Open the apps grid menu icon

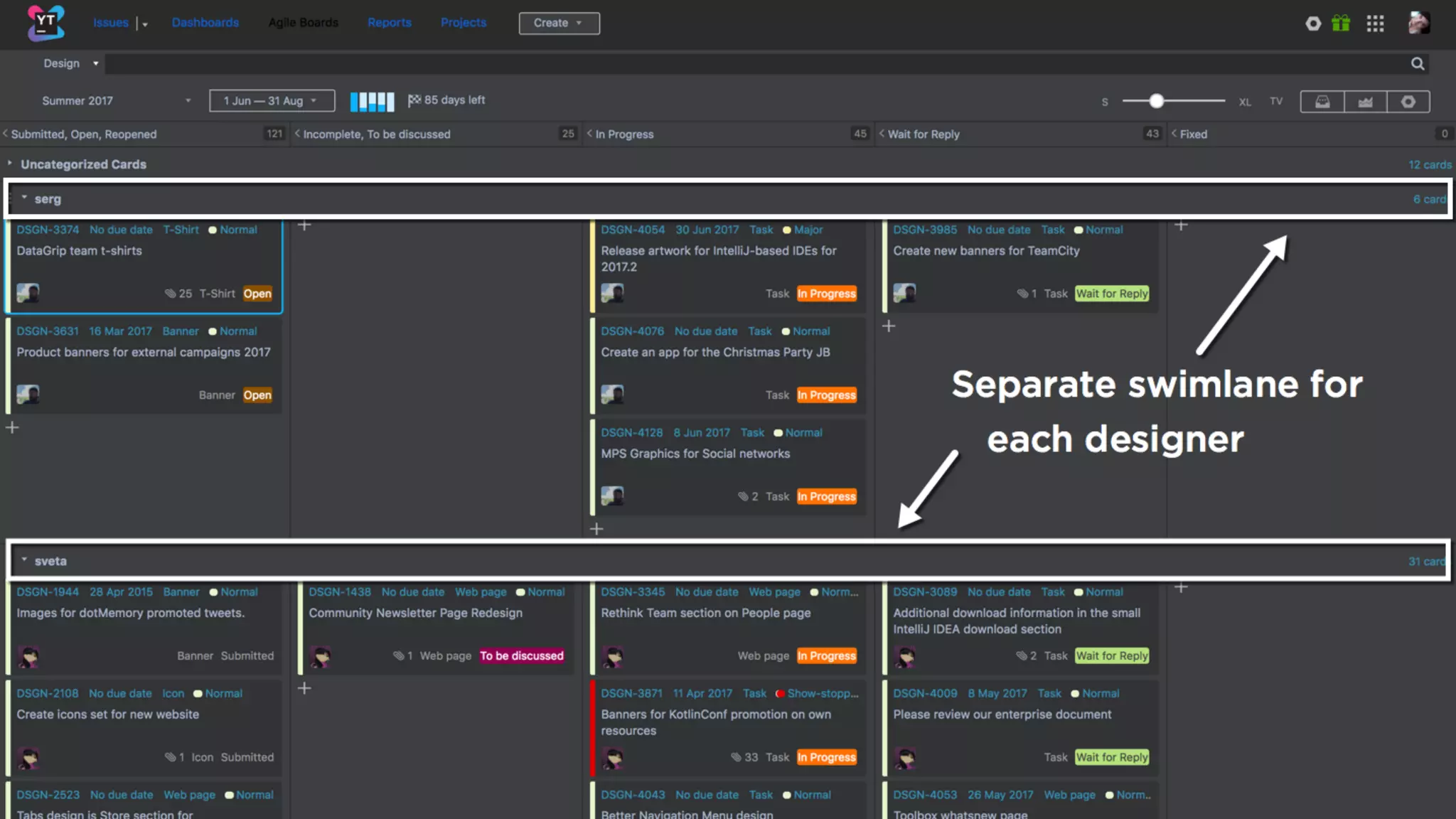click(1375, 23)
